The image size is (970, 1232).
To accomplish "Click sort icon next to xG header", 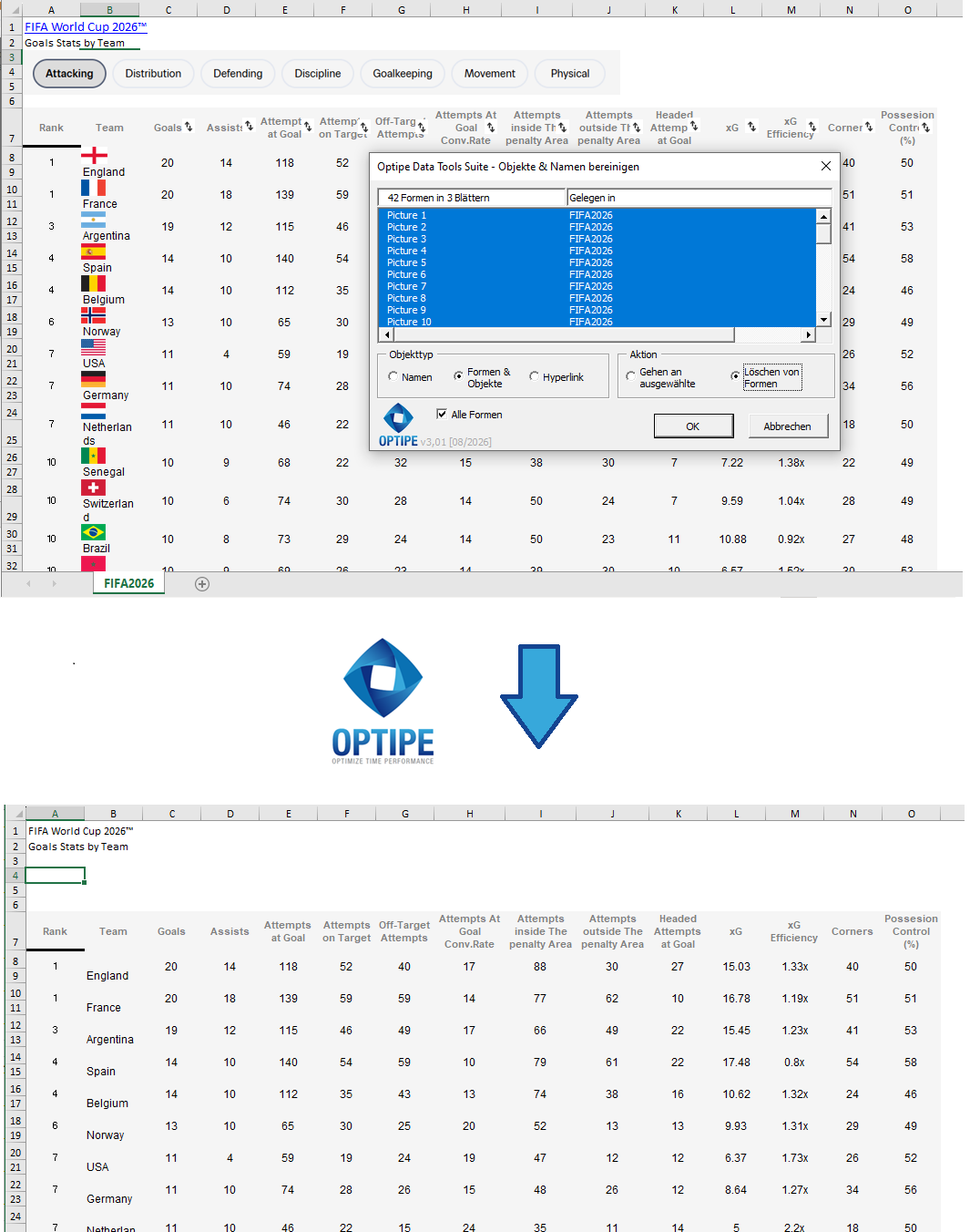I will coord(751,127).
